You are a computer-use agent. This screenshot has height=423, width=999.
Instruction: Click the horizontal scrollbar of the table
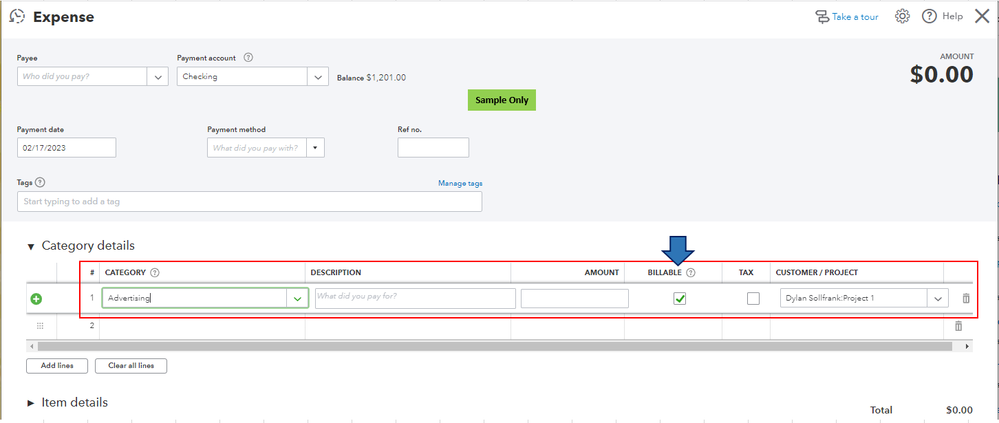494,347
